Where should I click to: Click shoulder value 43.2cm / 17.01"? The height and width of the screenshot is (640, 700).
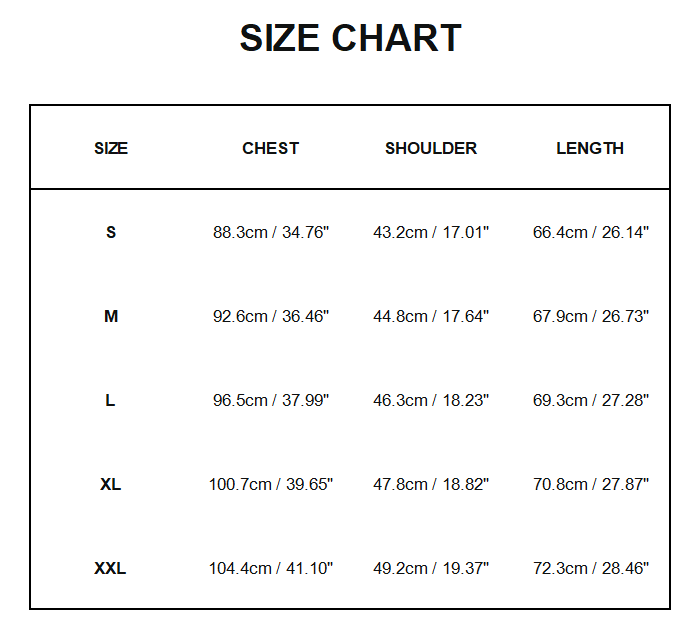(431, 232)
